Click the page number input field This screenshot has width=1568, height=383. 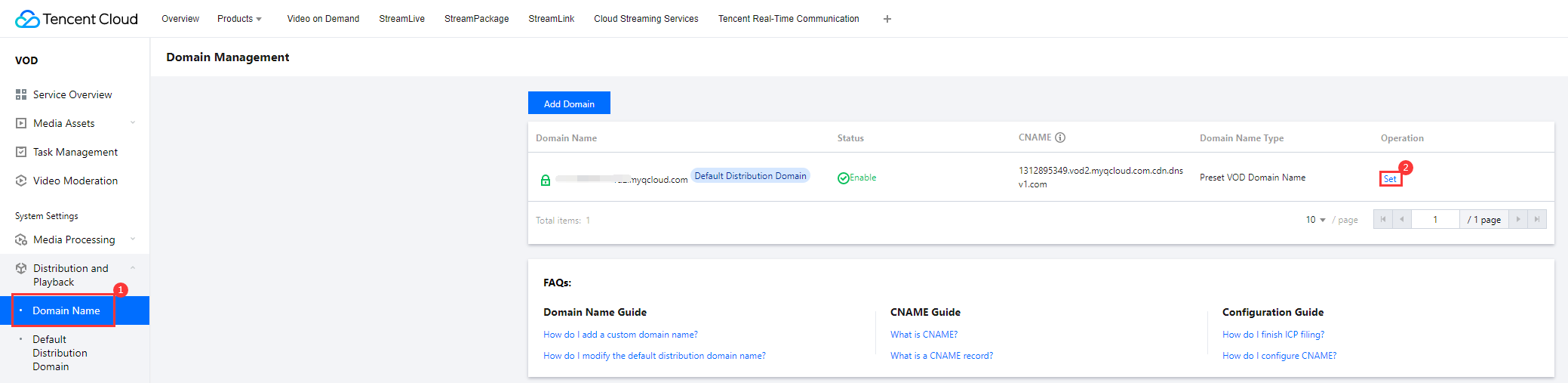pyautogui.click(x=1435, y=220)
